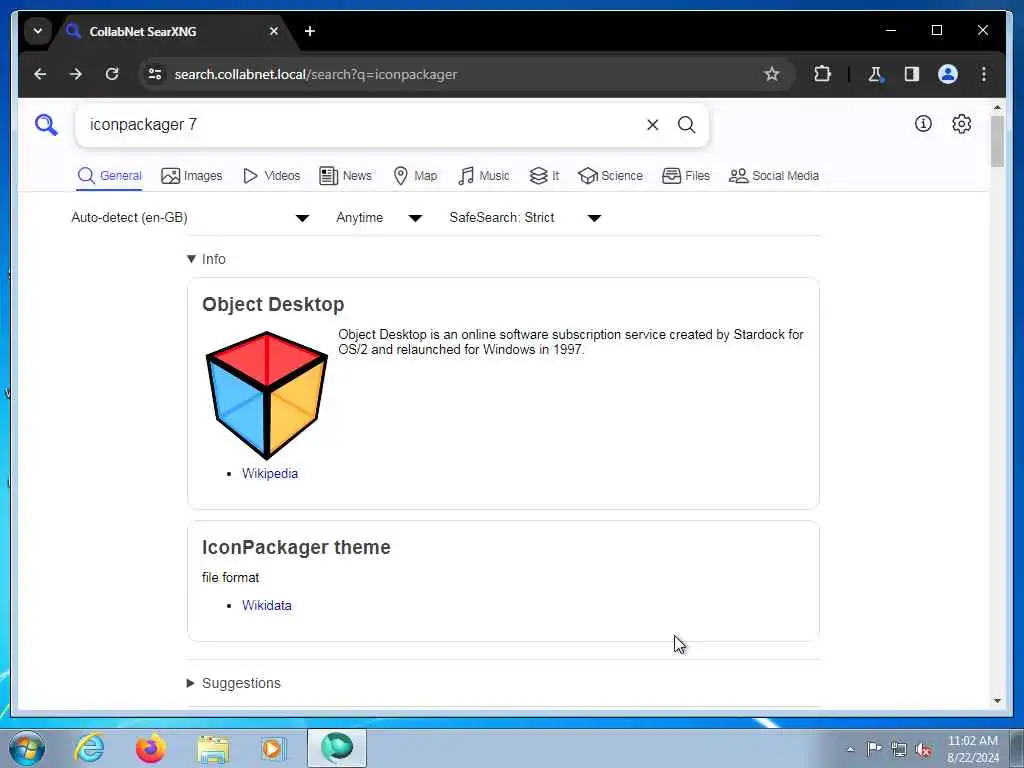The image size is (1024, 768).
Task: Open the Wikidata link for IconPackager theme
Action: click(266, 605)
